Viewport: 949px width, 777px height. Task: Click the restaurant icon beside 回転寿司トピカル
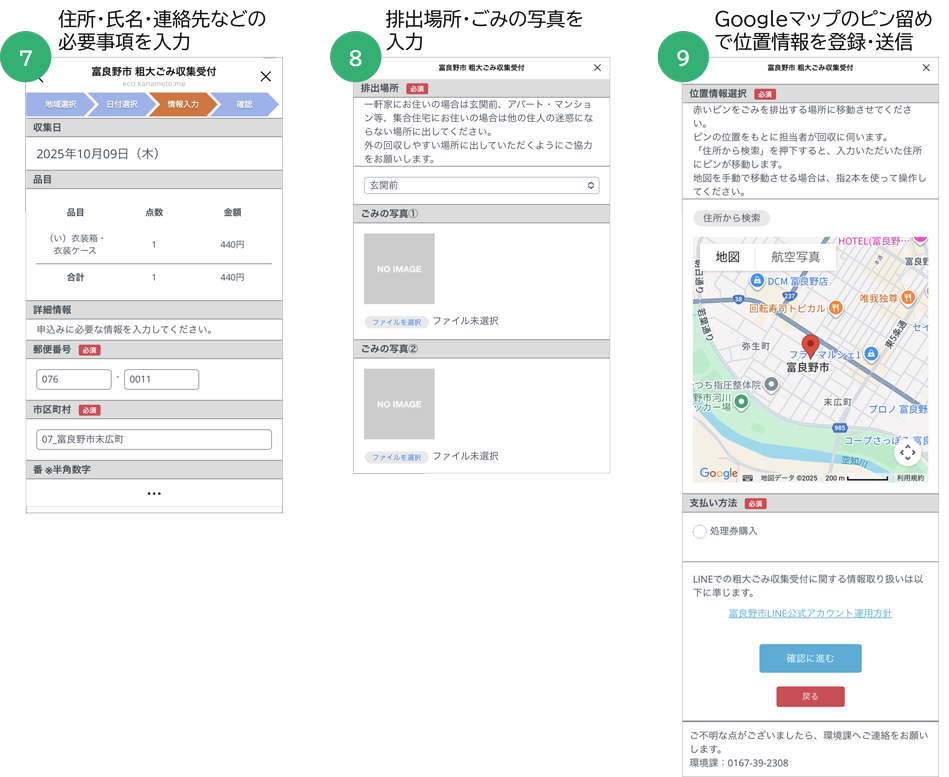(x=835, y=309)
